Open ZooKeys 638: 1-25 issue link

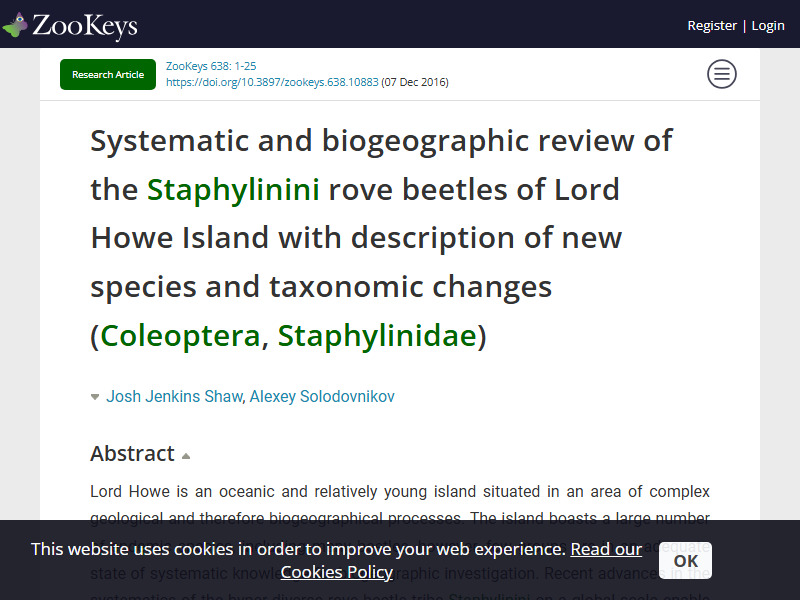[x=211, y=66]
